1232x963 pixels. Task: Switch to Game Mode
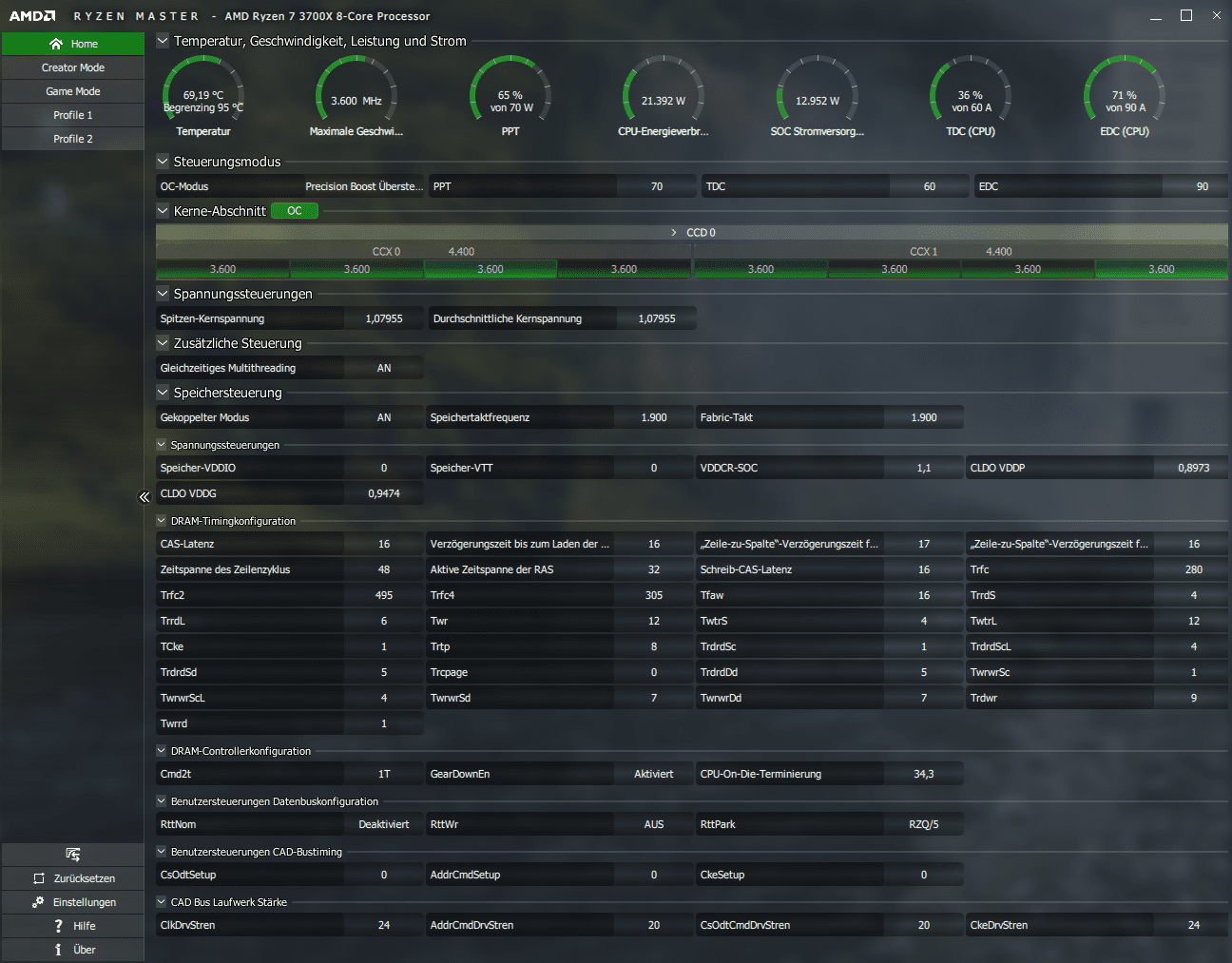[73, 91]
